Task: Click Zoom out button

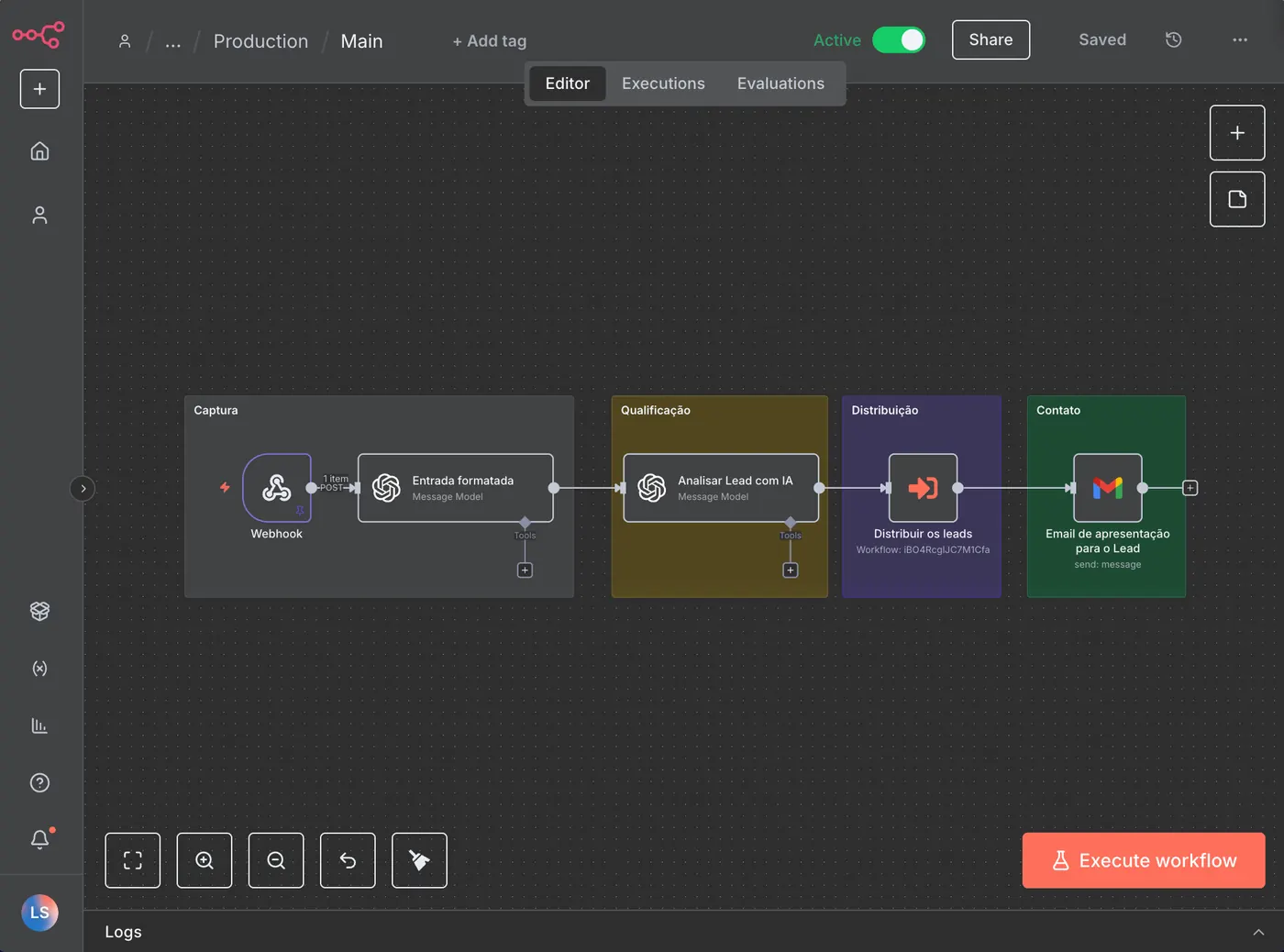Action: pos(276,860)
